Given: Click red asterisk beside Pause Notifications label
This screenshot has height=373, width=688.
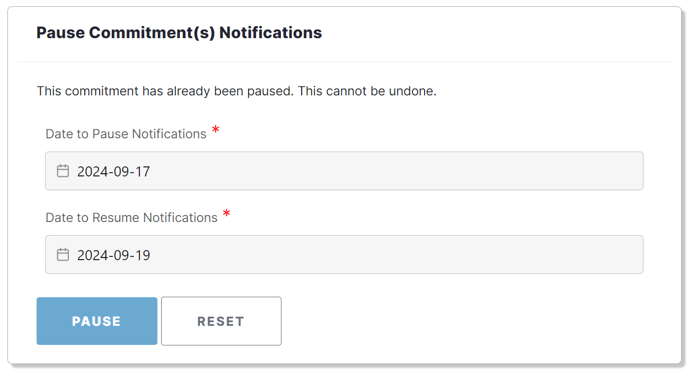Looking at the screenshot, I should pos(215,129).
